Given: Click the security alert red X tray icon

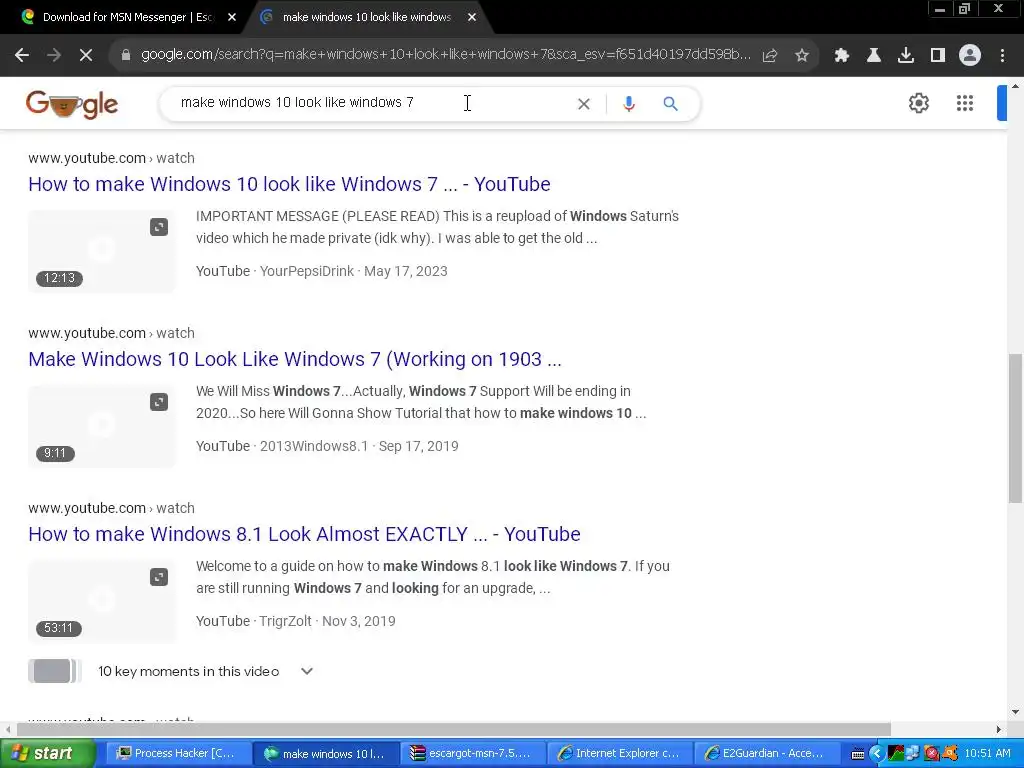Looking at the screenshot, I should [931, 754].
